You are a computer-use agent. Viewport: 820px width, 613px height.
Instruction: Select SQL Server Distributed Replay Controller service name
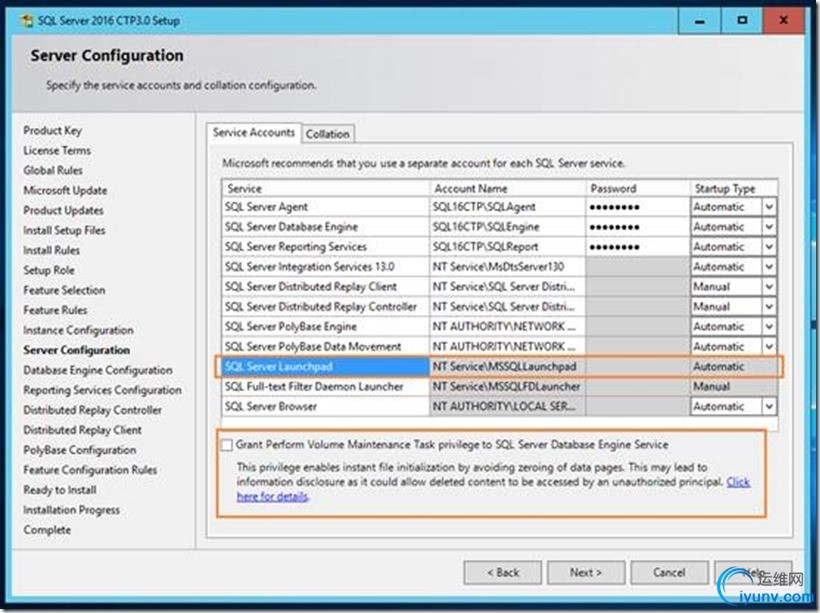321,306
